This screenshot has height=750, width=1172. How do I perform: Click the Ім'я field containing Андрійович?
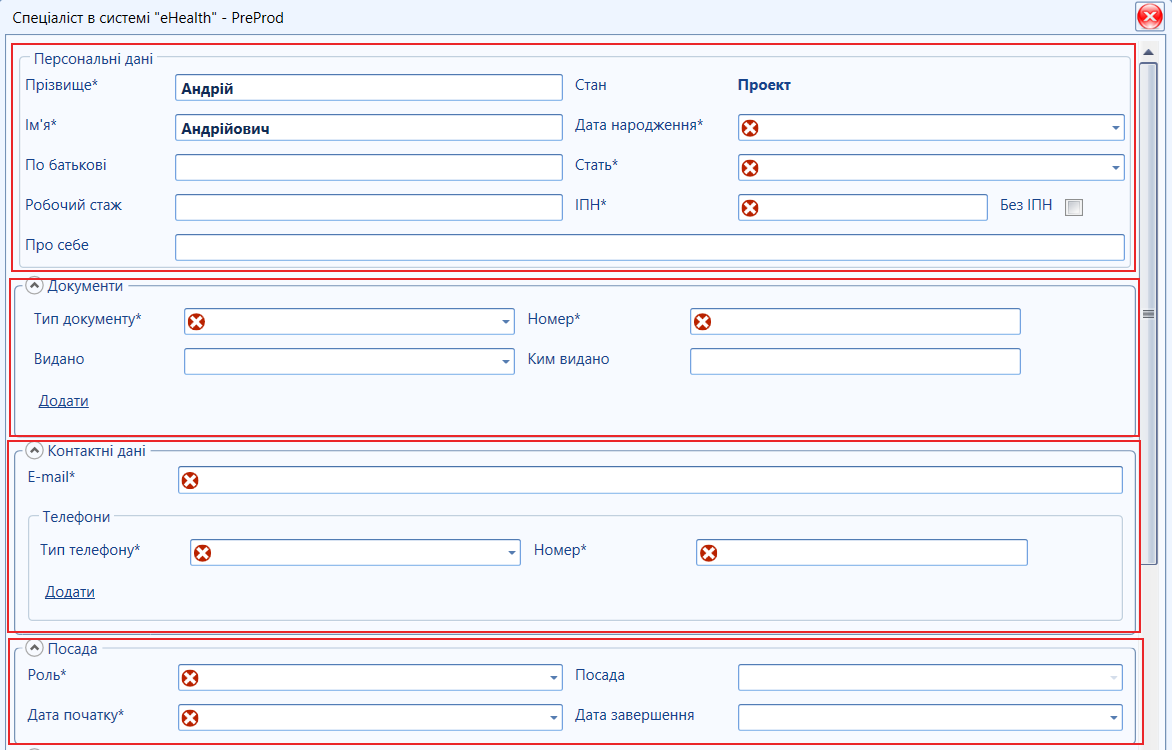point(368,128)
